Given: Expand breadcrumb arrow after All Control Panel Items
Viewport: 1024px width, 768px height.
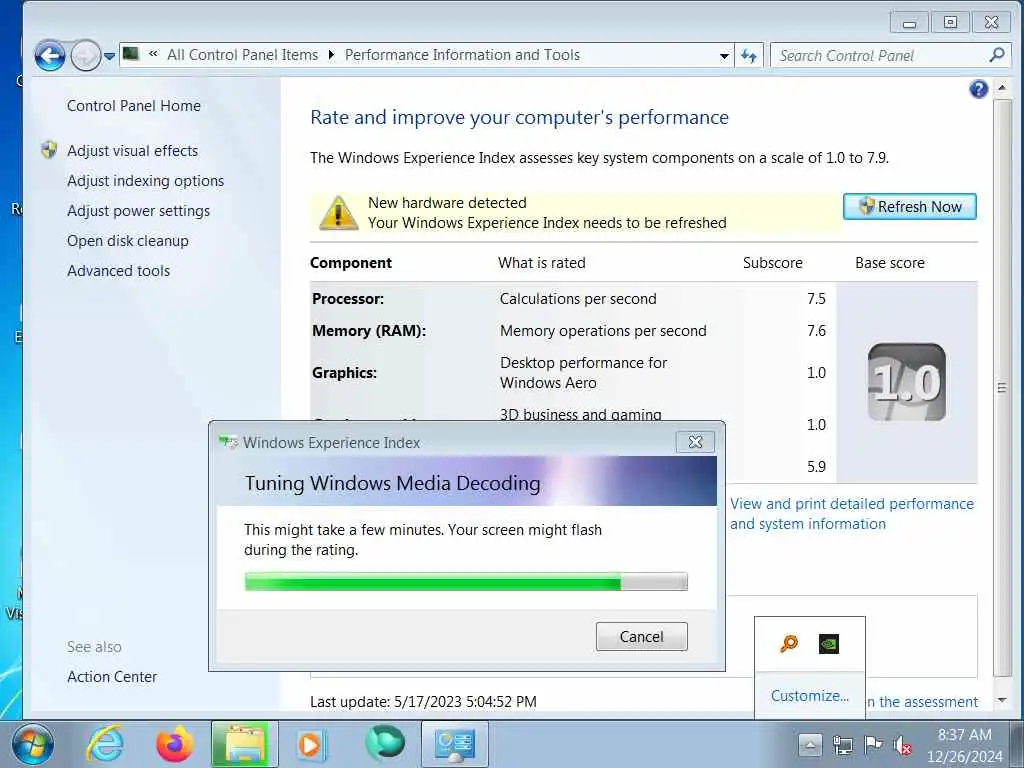Looking at the screenshot, I should tap(331, 55).
